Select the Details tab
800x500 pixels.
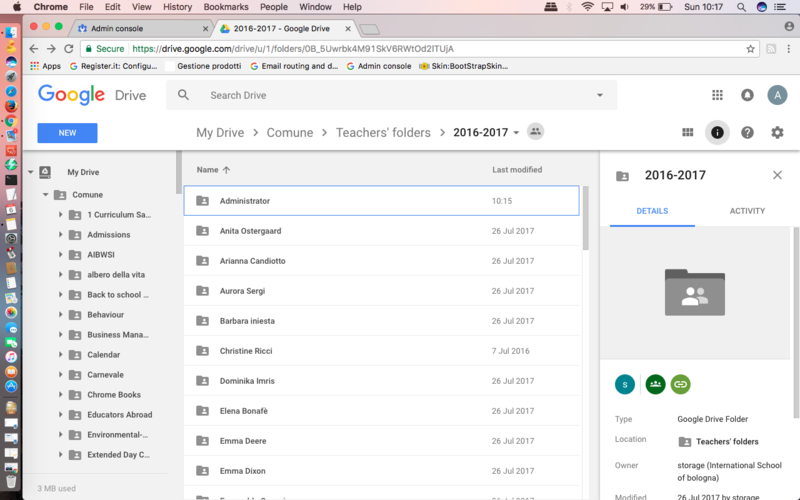pos(652,211)
